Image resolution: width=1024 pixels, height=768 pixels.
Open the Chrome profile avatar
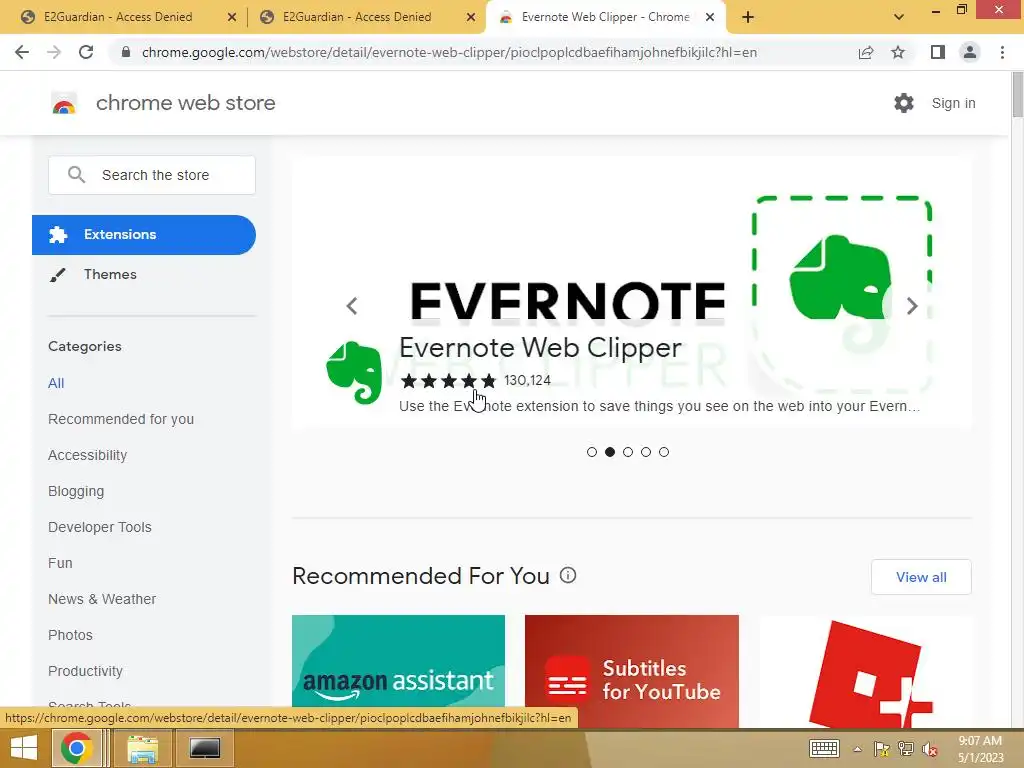pos(970,52)
